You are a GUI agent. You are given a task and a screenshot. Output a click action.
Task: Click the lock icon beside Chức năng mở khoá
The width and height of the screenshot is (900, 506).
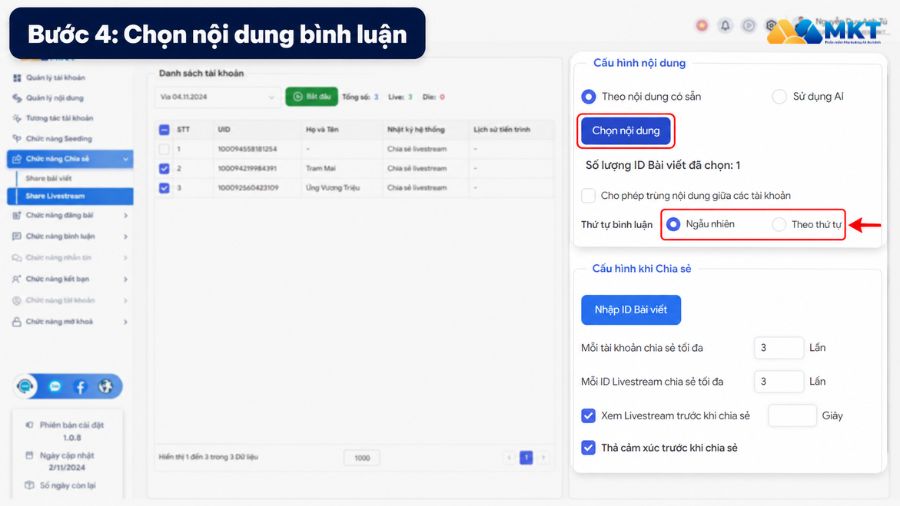tap(17, 322)
